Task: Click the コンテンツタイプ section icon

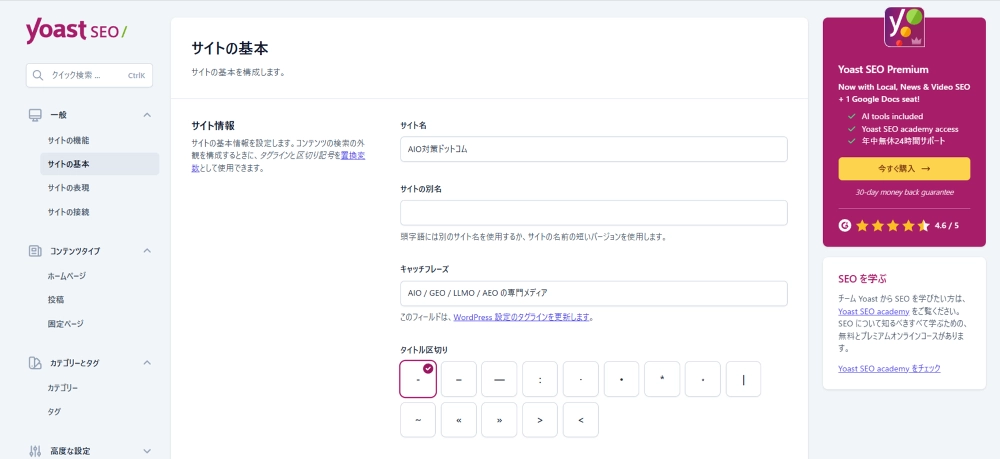Action: 34,250
